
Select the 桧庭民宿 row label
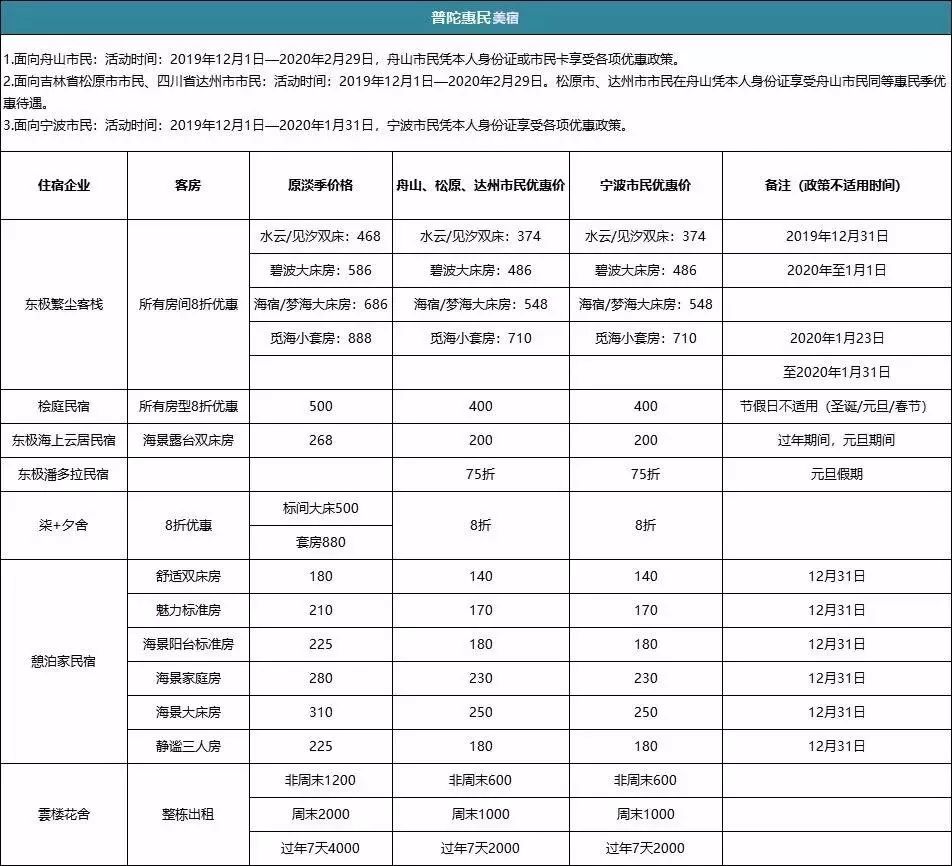click(x=65, y=406)
